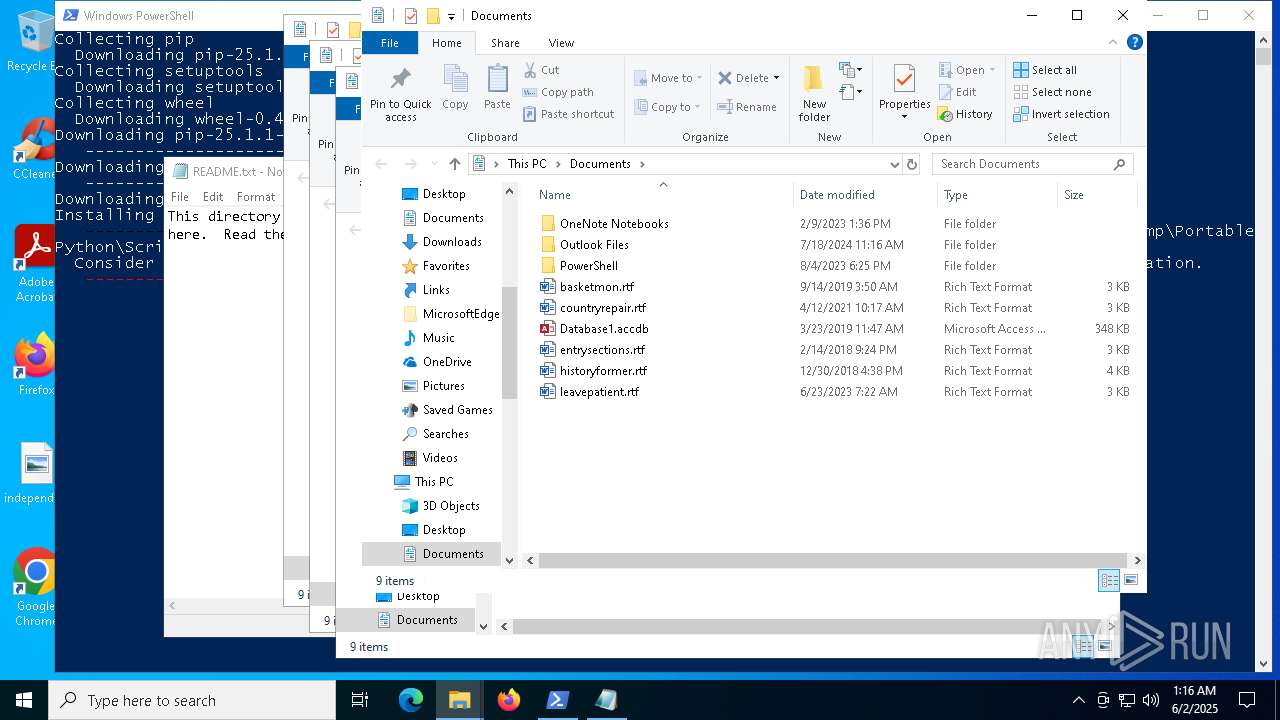1280x720 pixels.
Task: Open the Start menu
Action: pyautogui.click(x=24, y=700)
